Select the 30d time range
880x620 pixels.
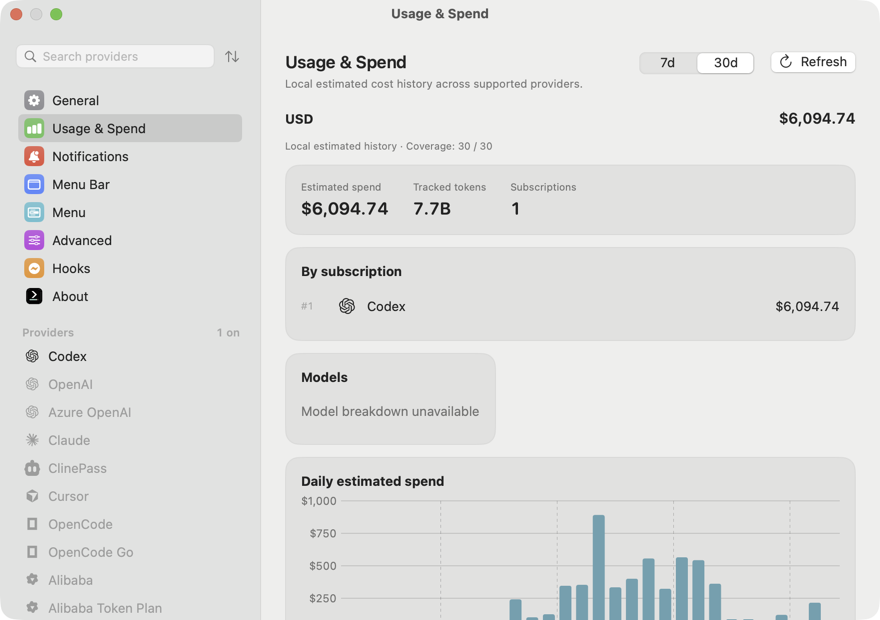[725, 62]
